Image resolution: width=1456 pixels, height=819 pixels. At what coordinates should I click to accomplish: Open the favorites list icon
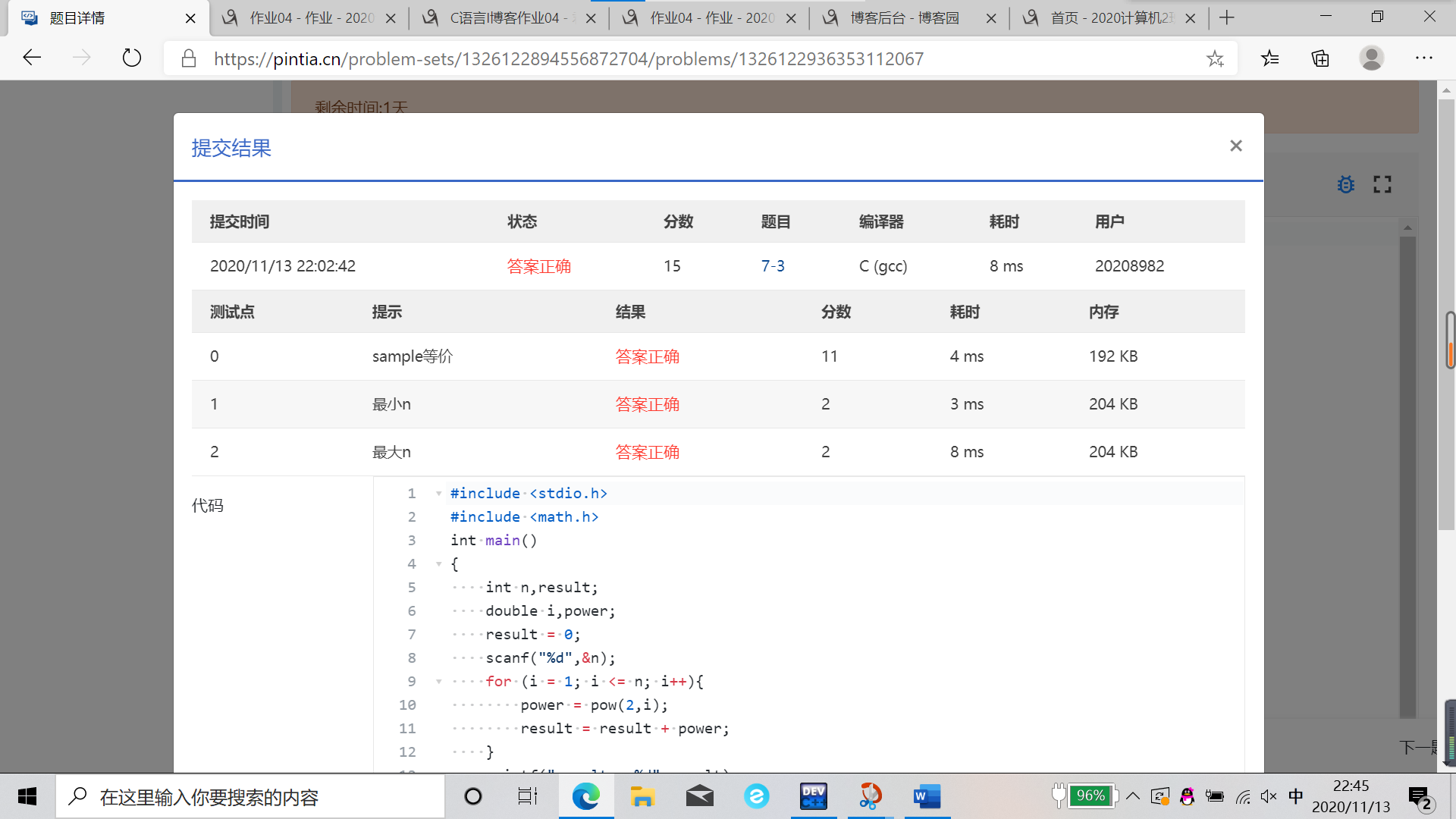(x=1269, y=58)
